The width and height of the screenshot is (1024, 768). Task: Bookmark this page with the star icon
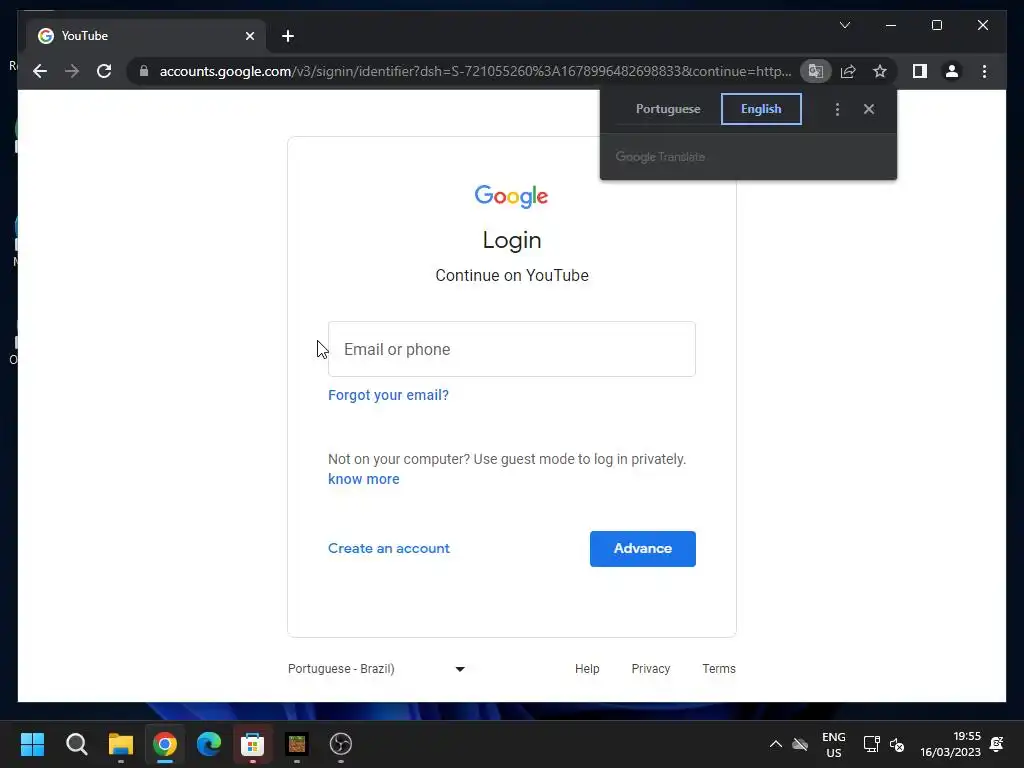point(880,71)
